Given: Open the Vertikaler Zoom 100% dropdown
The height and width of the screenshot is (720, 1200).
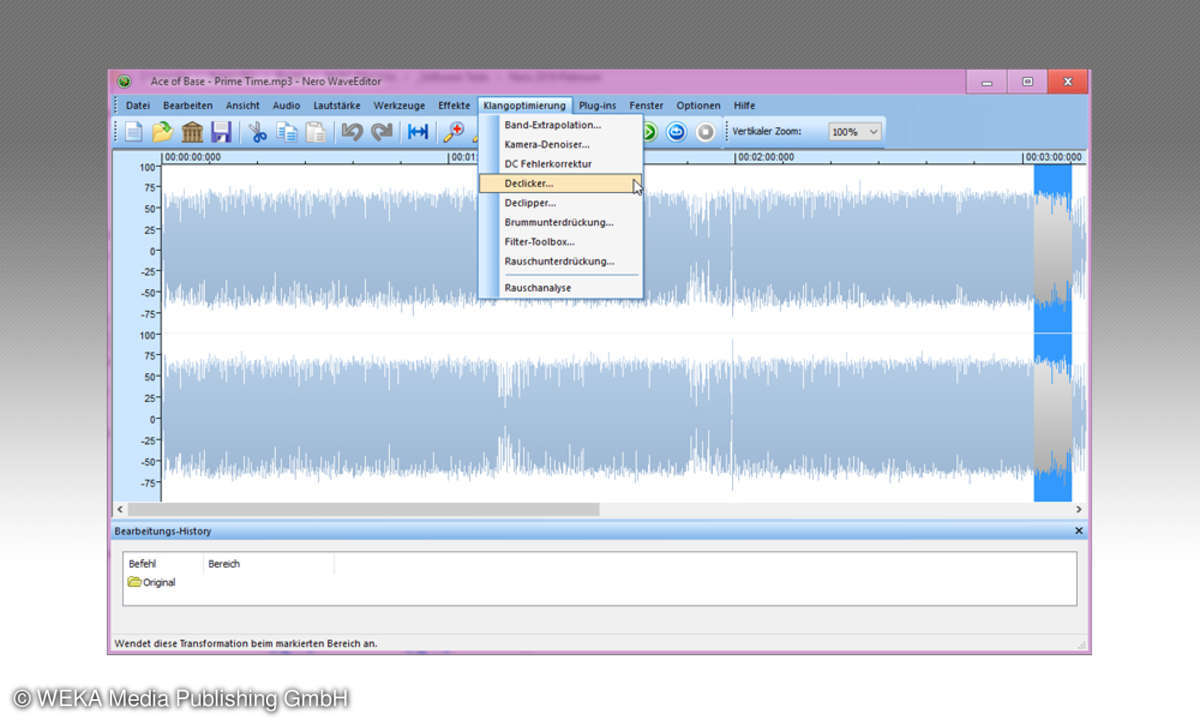Looking at the screenshot, I should click(x=855, y=131).
